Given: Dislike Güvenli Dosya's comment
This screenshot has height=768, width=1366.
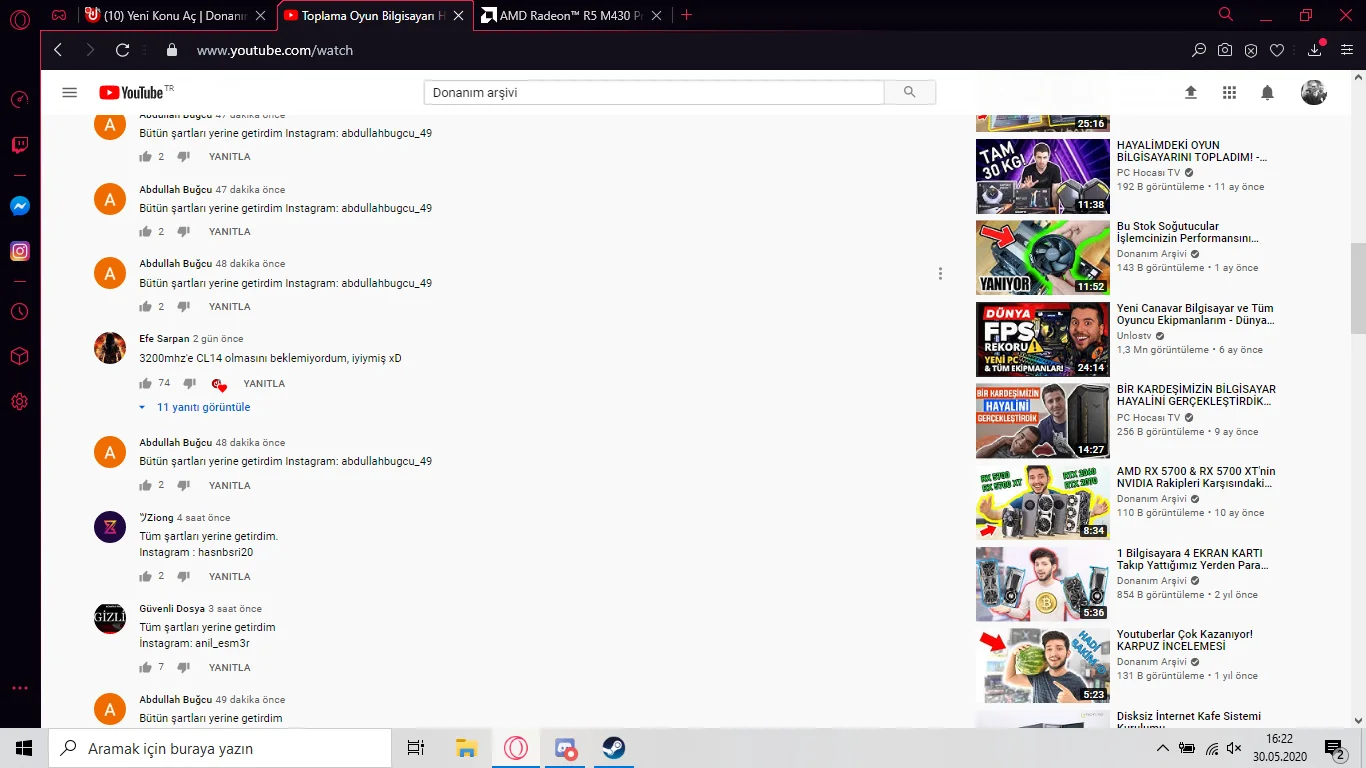Looking at the screenshot, I should pos(183,667).
